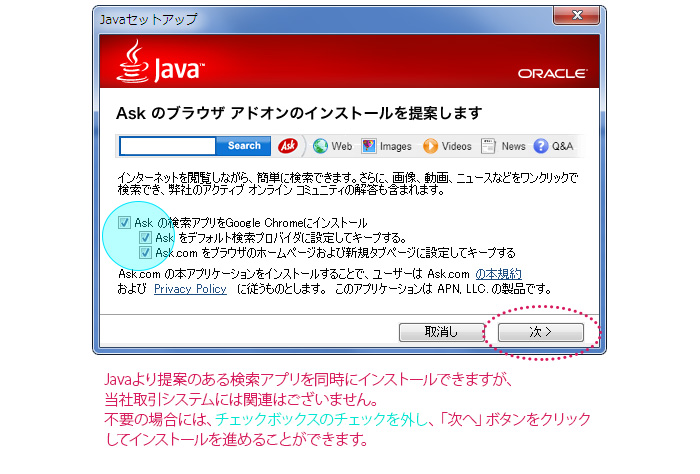Image resolution: width=700 pixels, height=474 pixels.
Task: Click the News label in Ask toolbar
Action: 513,146
